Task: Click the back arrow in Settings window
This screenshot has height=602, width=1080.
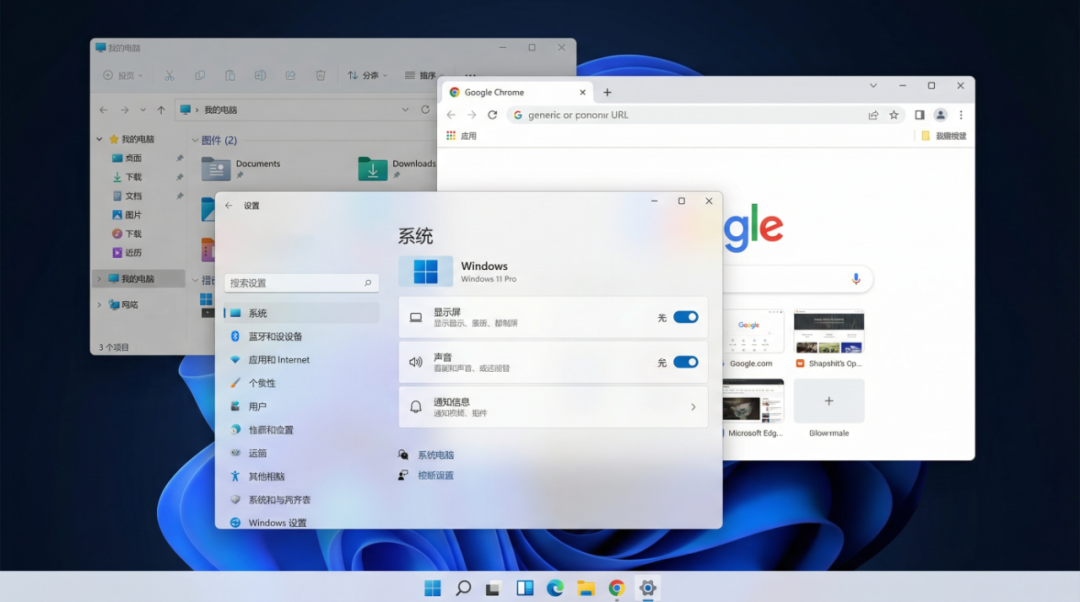Action: click(229, 205)
